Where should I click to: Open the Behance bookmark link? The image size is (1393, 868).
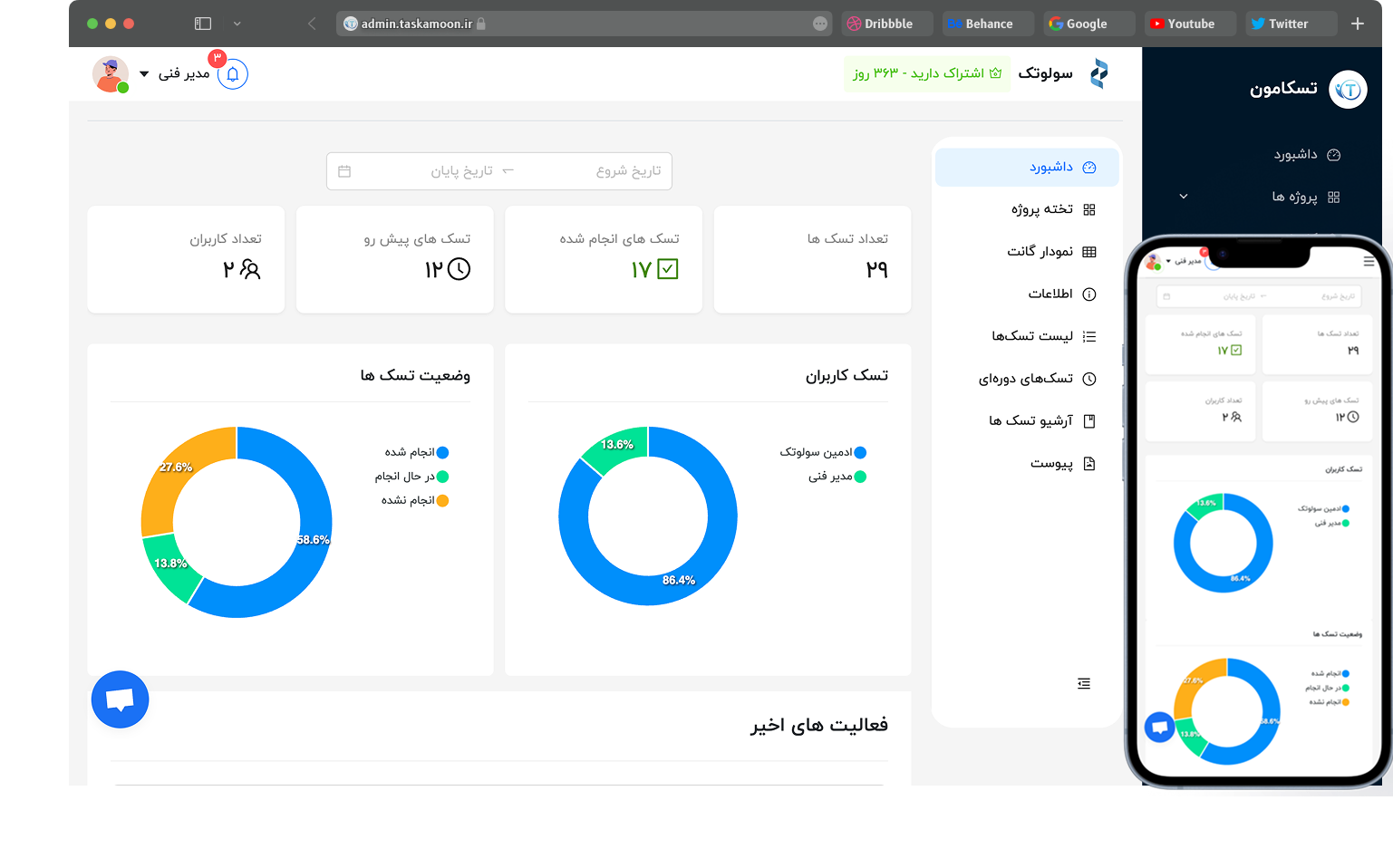coord(987,23)
